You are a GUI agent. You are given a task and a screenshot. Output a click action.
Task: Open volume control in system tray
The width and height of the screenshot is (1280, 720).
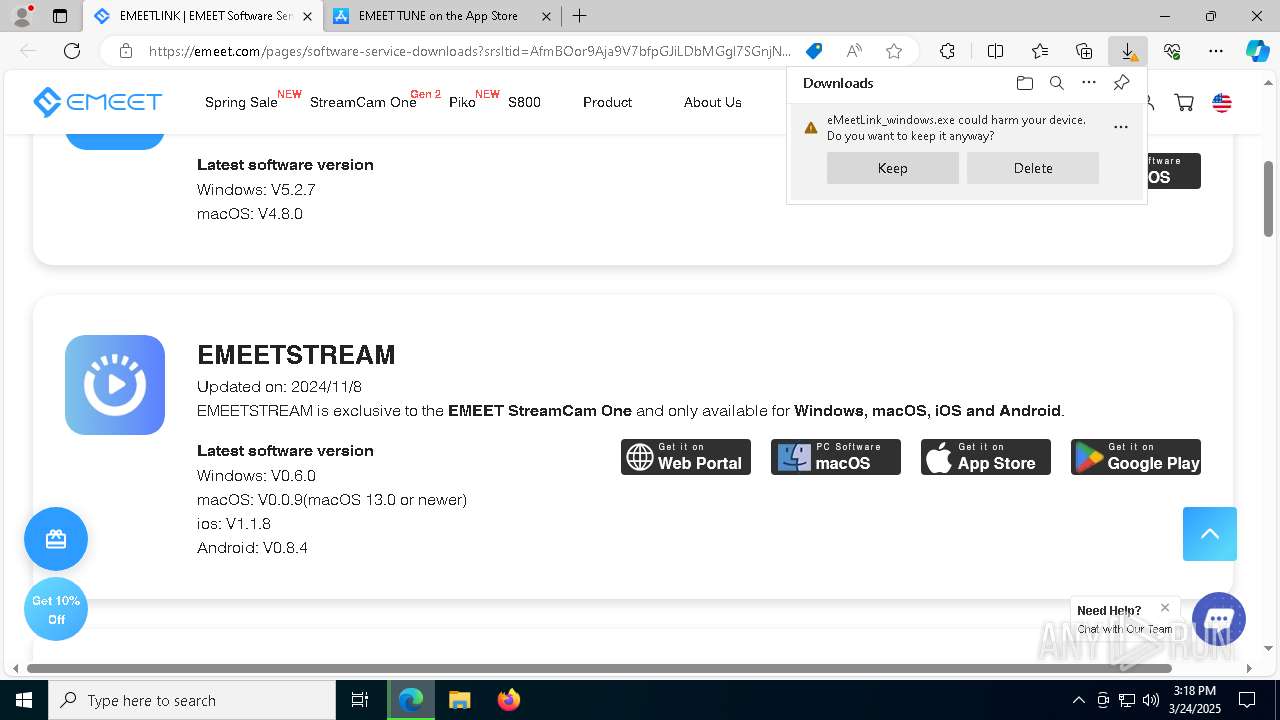point(1151,700)
